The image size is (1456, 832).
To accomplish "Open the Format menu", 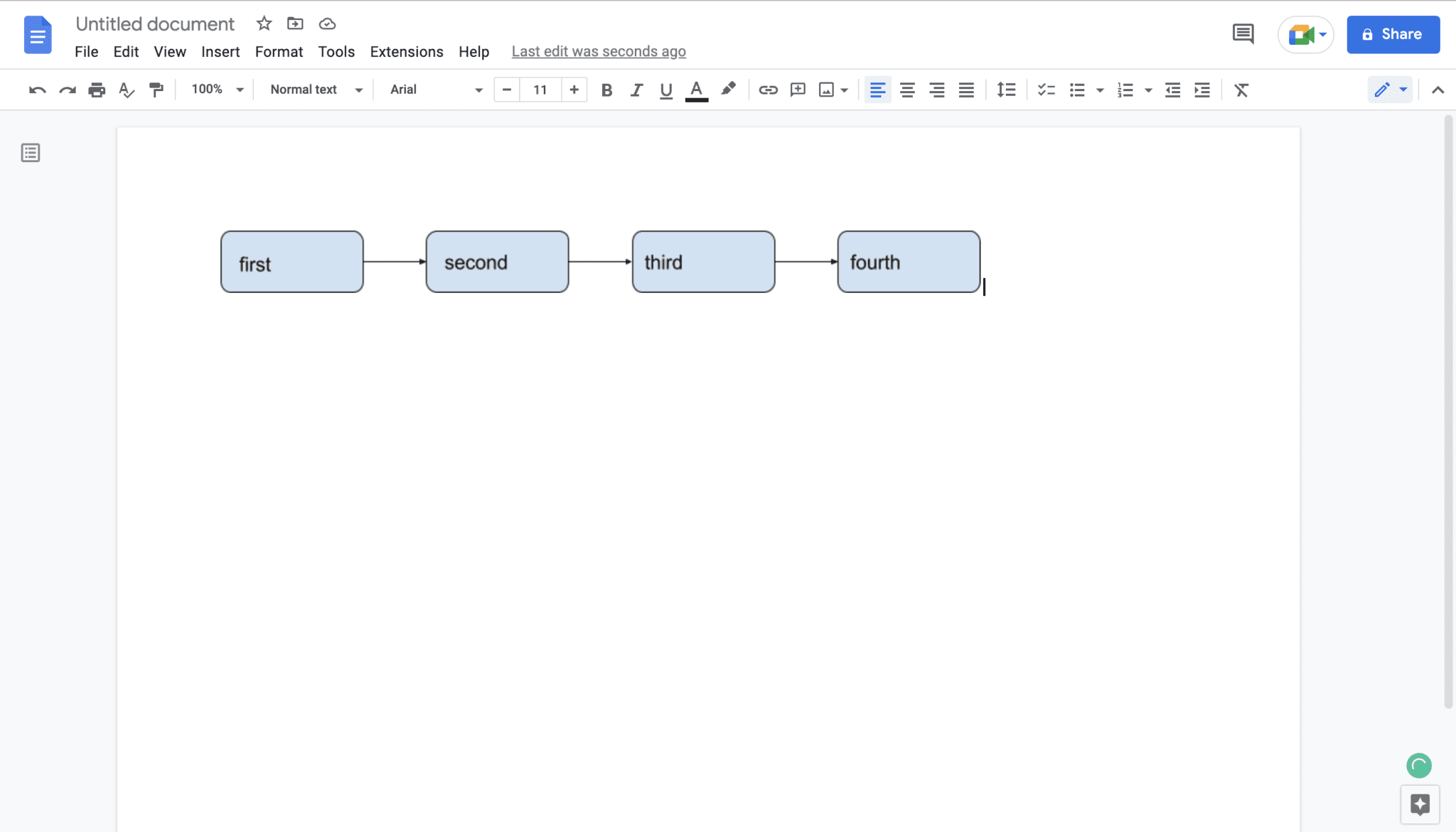I will click(279, 51).
